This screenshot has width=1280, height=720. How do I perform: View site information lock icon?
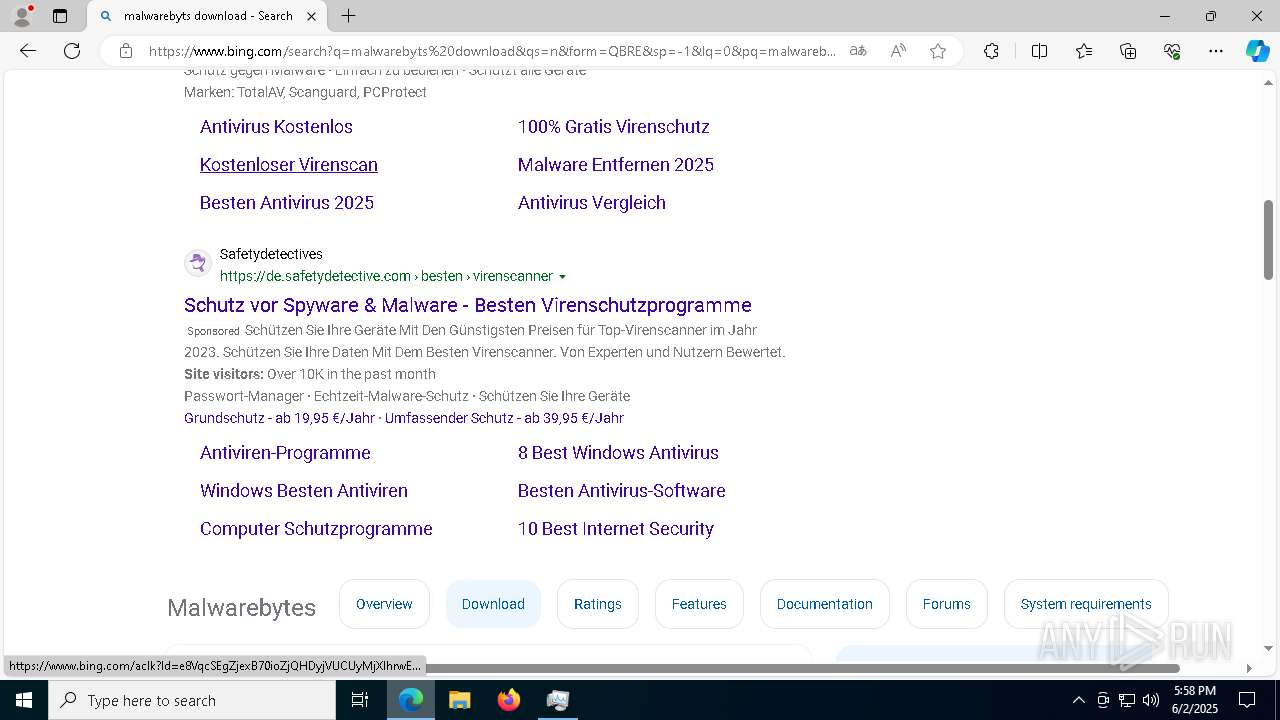click(x=125, y=51)
